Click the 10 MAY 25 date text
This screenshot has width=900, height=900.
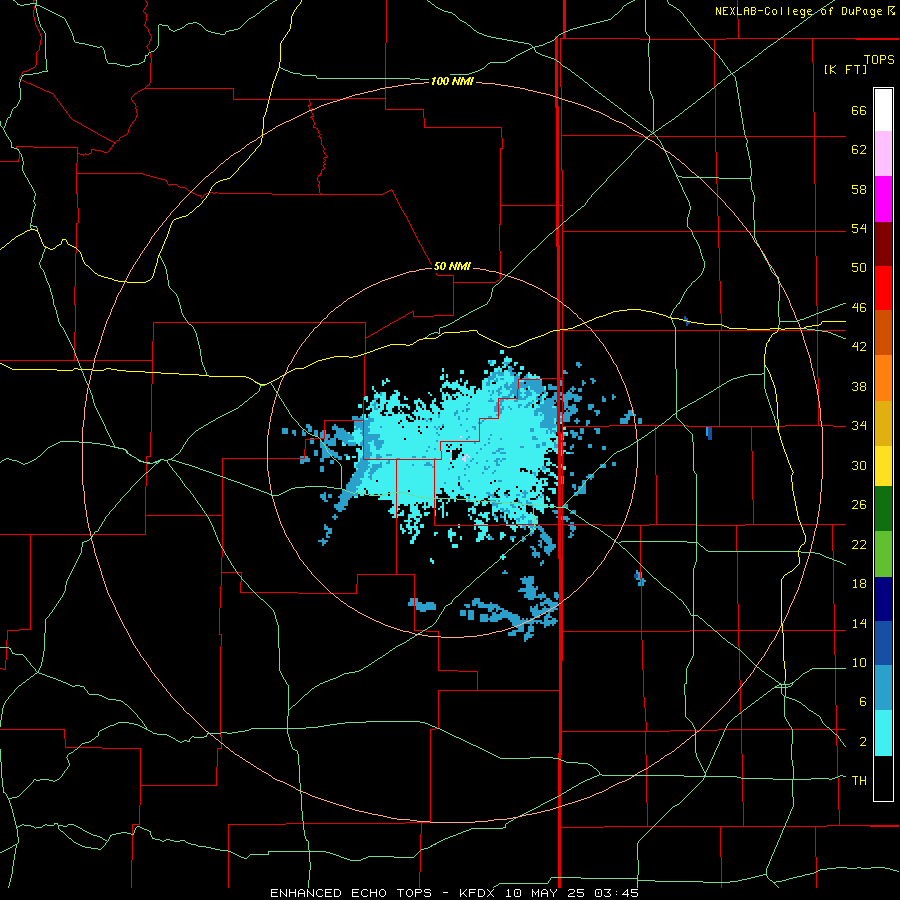[x=547, y=893]
